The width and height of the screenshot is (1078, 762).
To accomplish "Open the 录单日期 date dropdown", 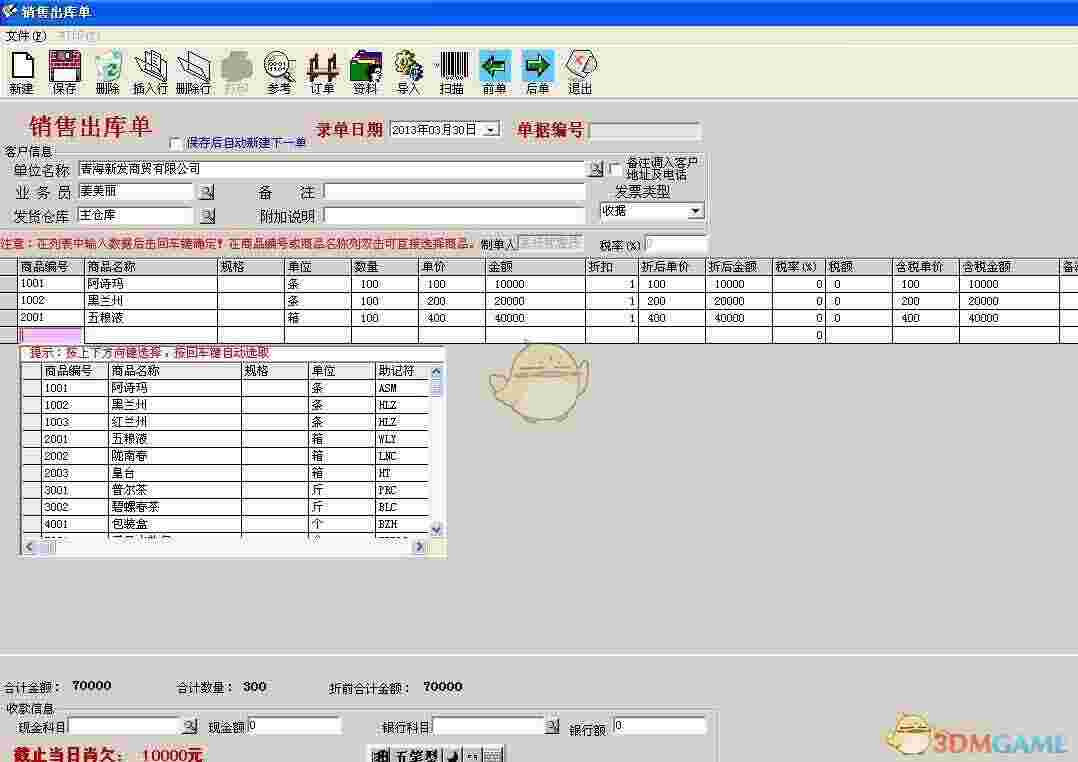I will coord(489,129).
